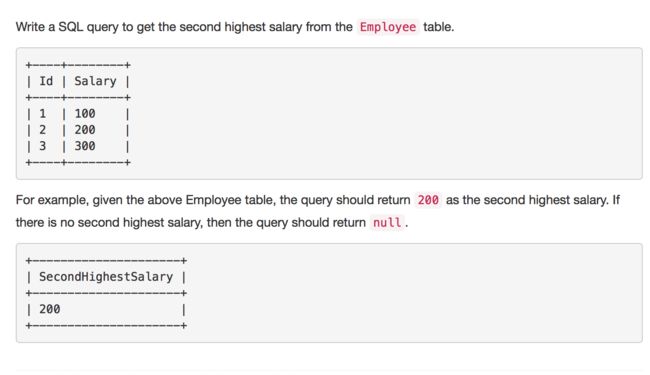Click the Salary column header
The width and height of the screenshot is (650, 375).
(95, 81)
